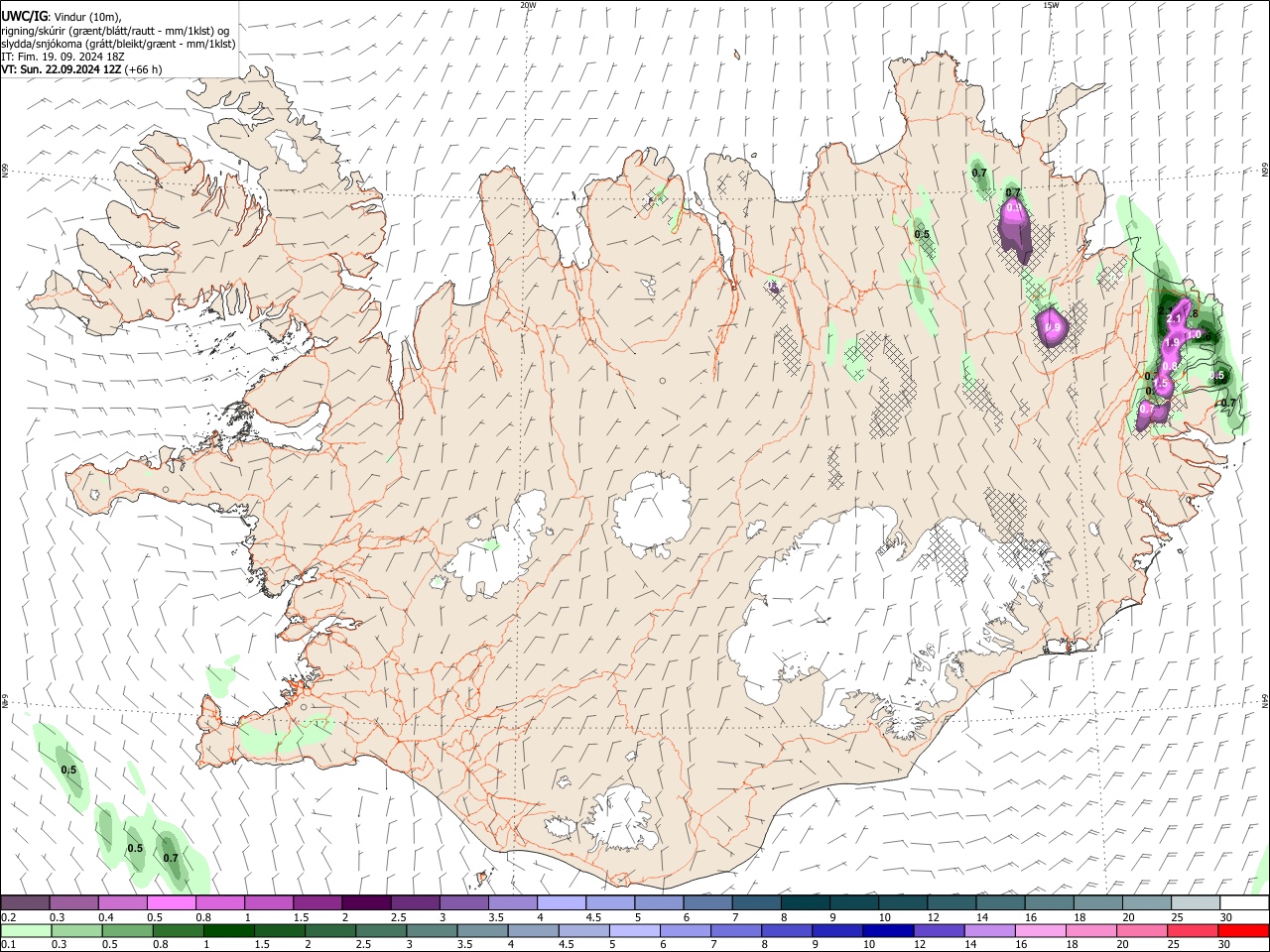Screen dimensions: 1270x952
Task: Pick the dark teal swatch in the upper snow scale
Action: [805, 902]
